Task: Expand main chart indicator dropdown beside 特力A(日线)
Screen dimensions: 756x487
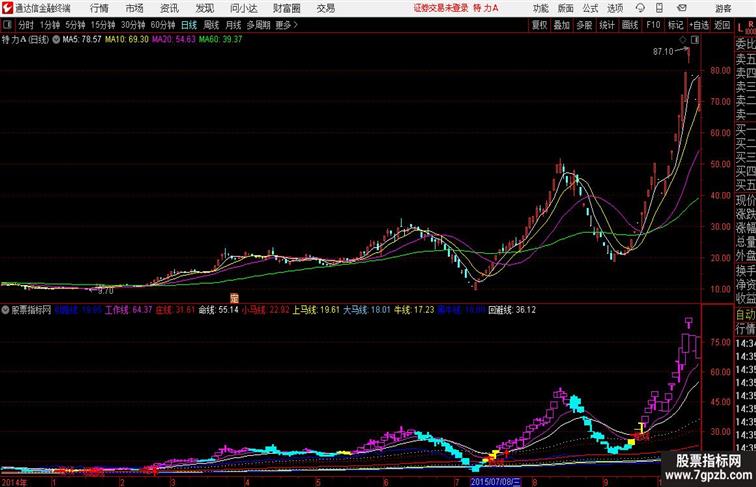Action: pyautogui.click(x=56, y=40)
